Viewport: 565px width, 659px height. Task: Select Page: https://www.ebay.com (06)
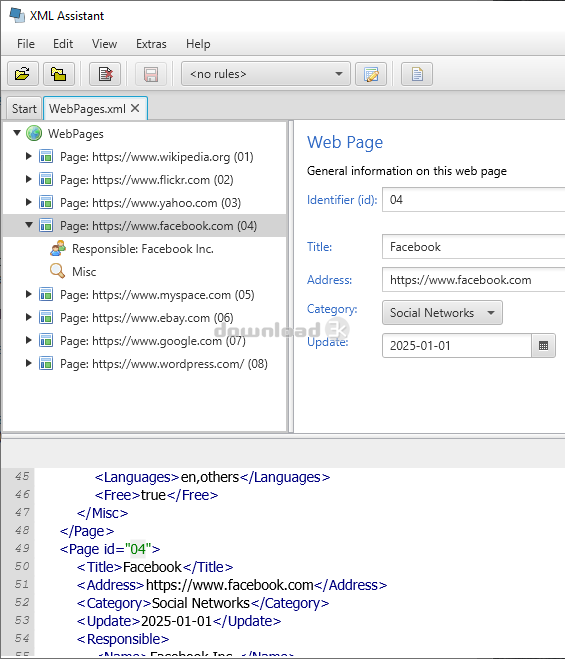coord(147,318)
